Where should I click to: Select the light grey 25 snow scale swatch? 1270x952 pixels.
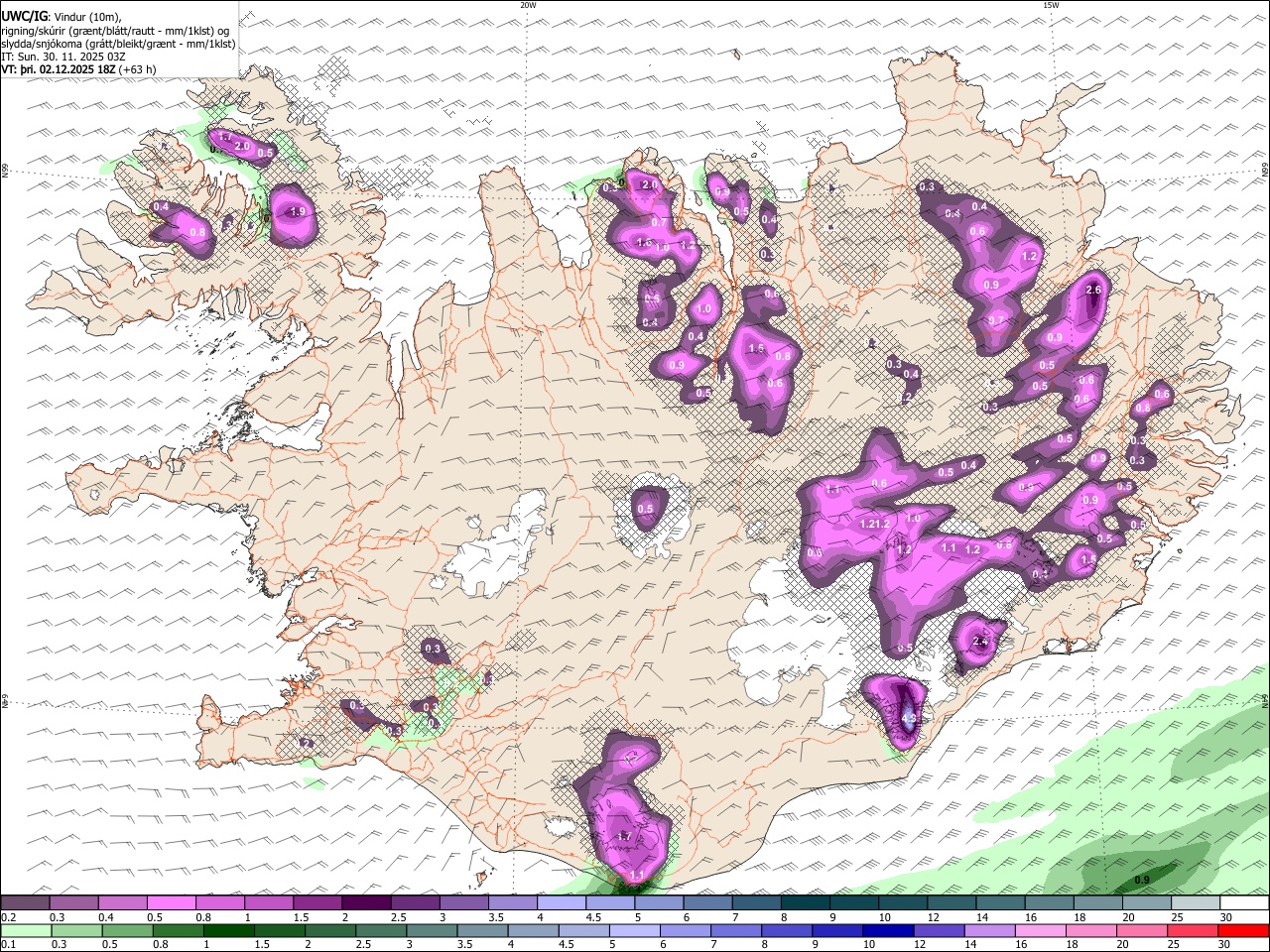(1197, 902)
